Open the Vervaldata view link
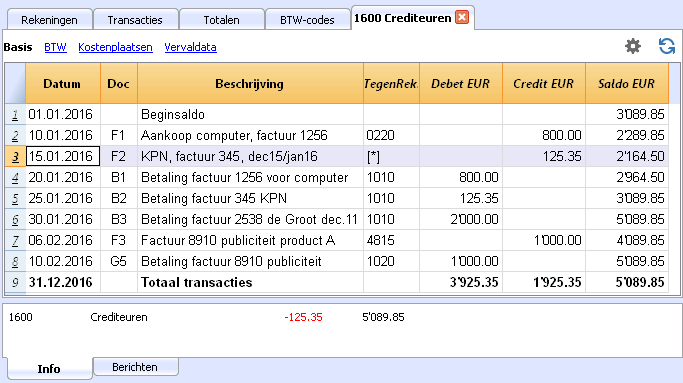 coord(190,47)
